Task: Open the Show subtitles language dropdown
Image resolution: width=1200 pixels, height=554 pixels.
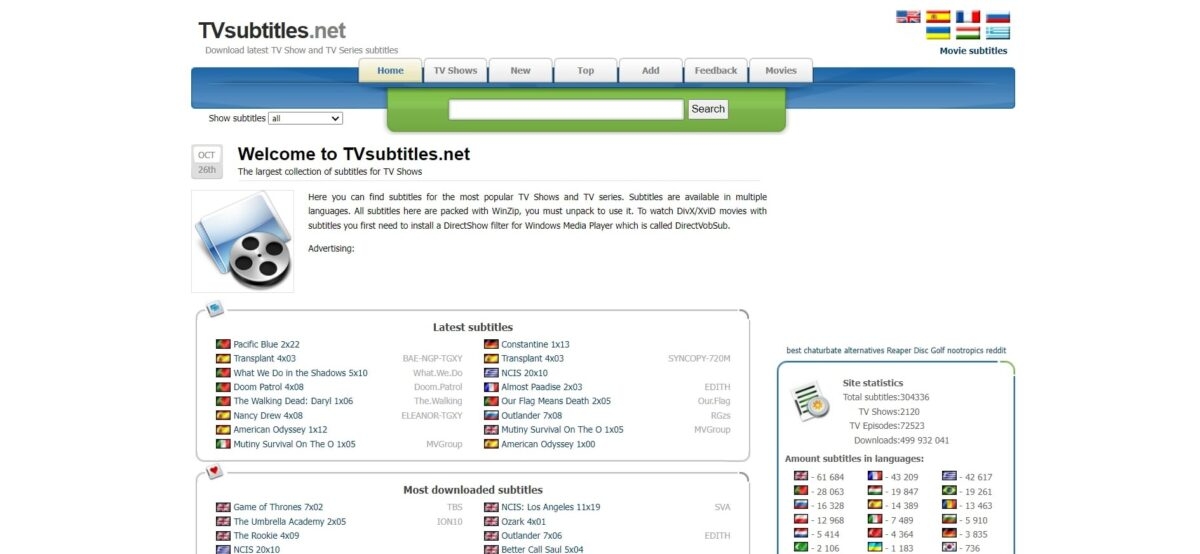Action: point(305,118)
